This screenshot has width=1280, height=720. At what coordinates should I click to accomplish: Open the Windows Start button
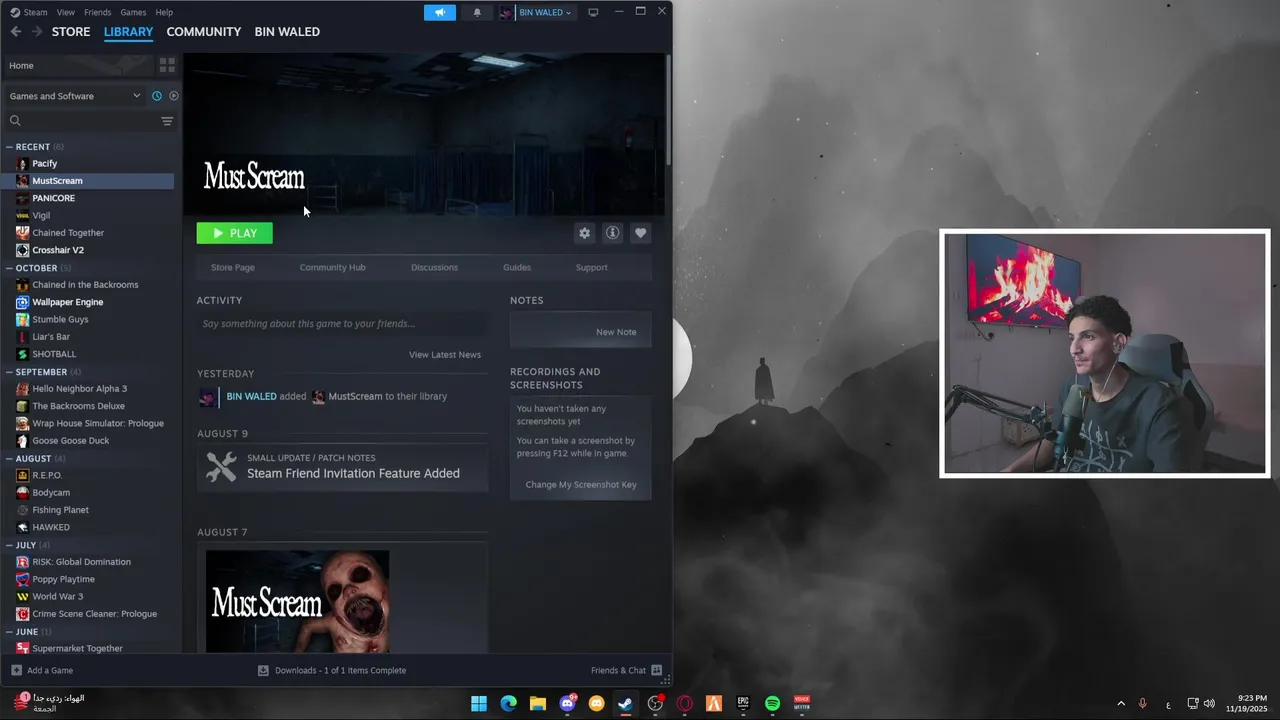(x=479, y=704)
